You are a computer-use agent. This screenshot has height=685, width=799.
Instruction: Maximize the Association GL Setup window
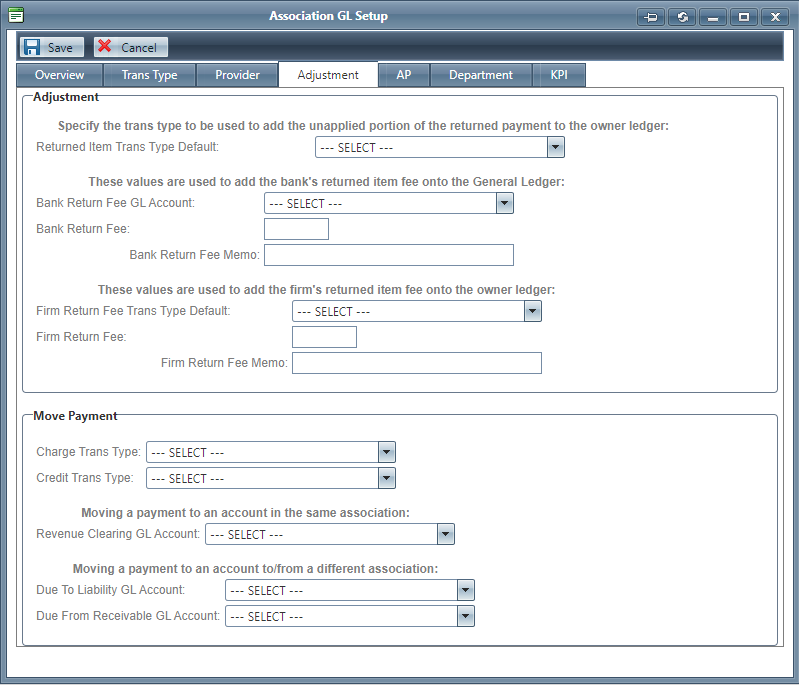point(744,17)
